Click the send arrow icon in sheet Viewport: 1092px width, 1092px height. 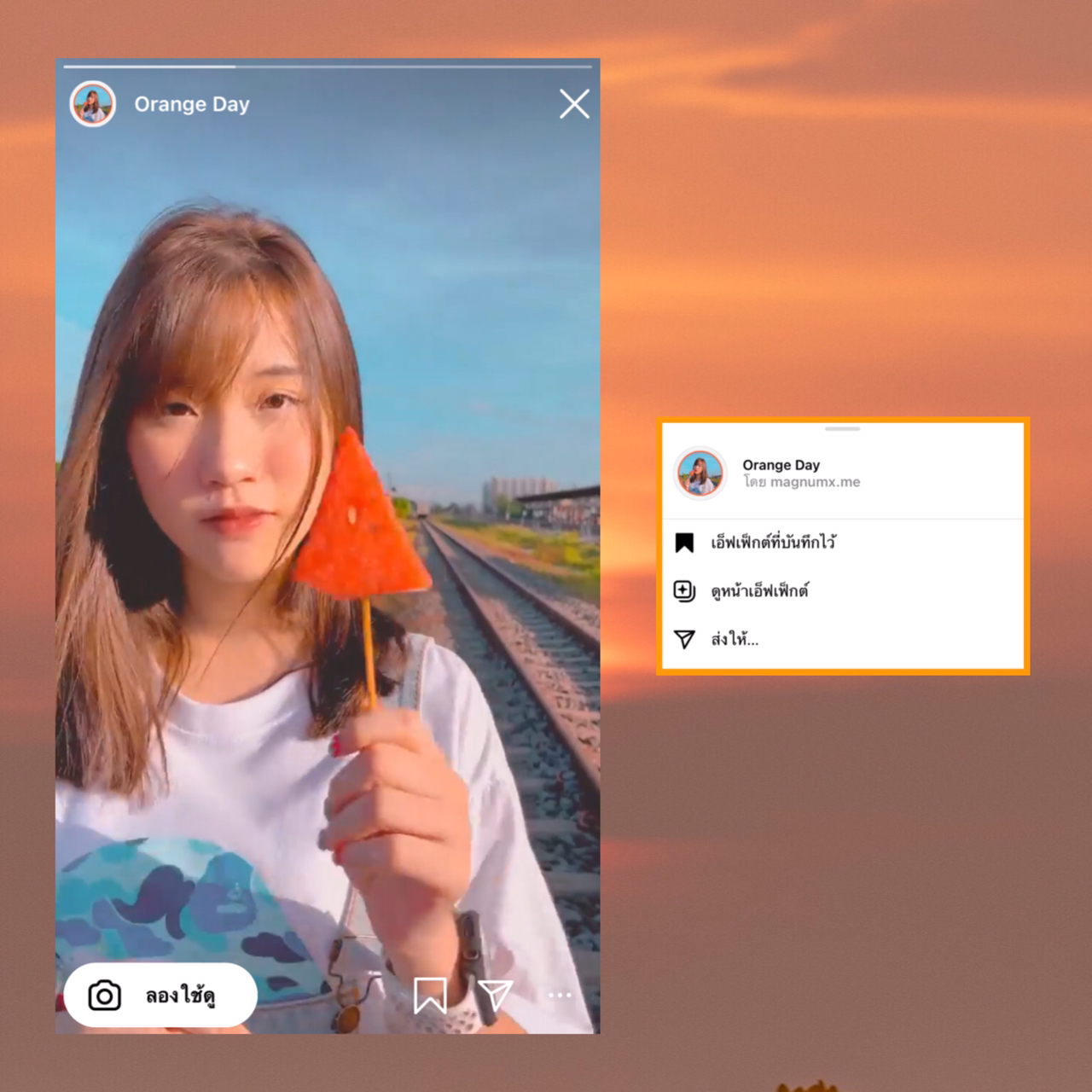(684, 640)
